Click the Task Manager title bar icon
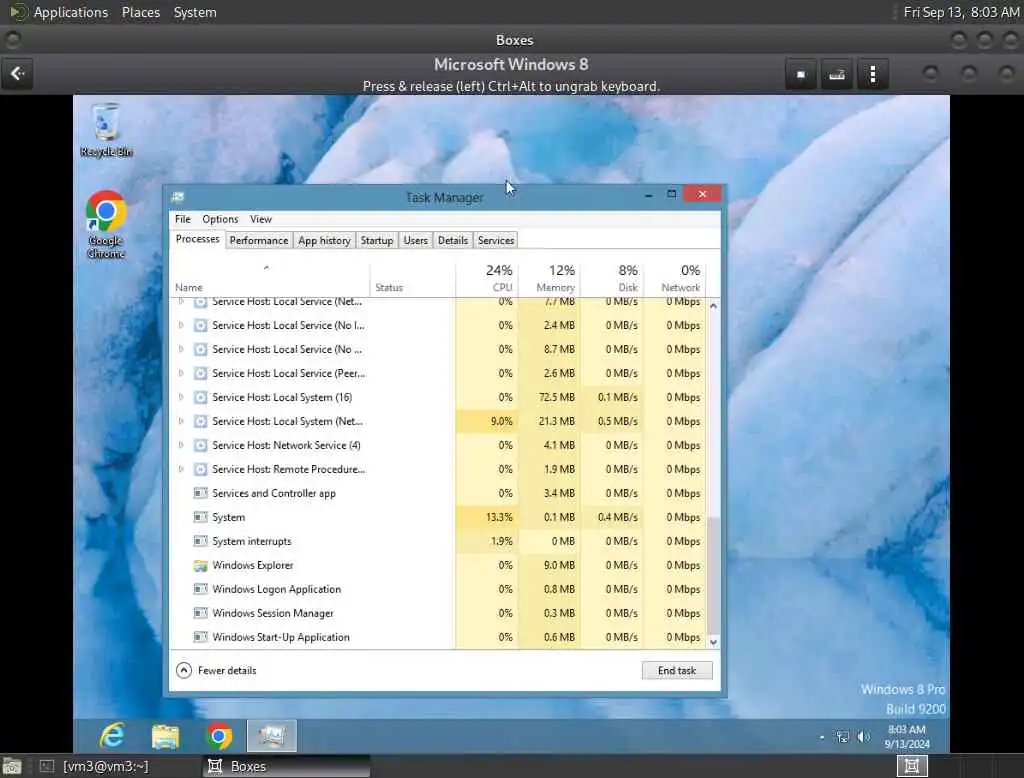This screenshot has width=1024, height=778. pos(178,197)
